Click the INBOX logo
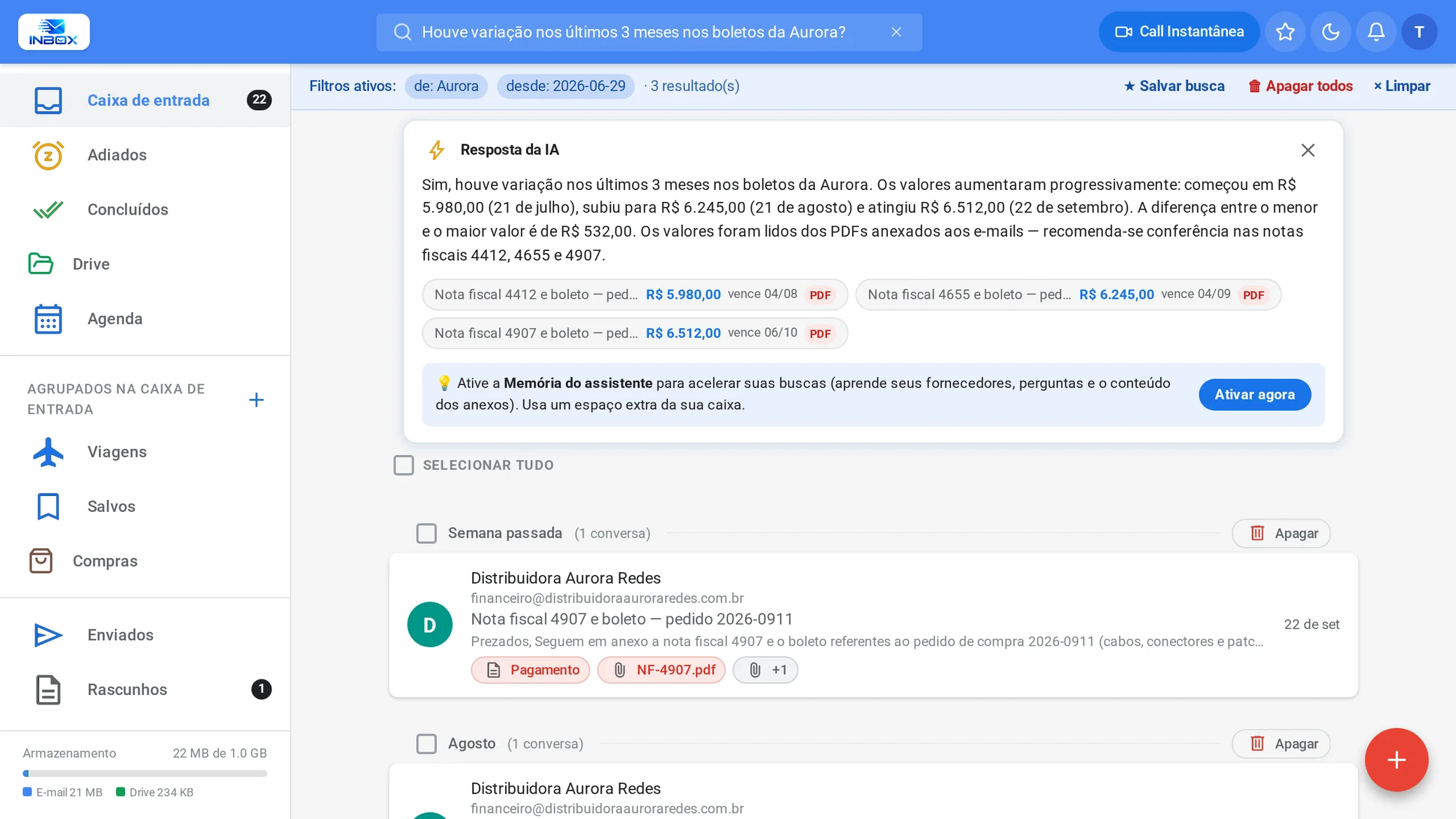The image size is (1456, 819). point(54,32)
